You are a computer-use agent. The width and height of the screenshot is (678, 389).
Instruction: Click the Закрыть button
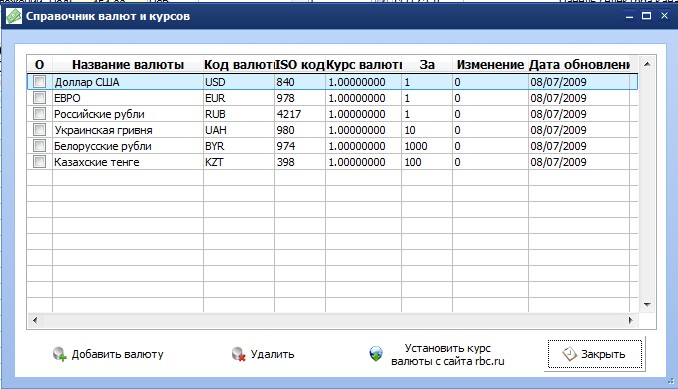click(x=595, y=354)
